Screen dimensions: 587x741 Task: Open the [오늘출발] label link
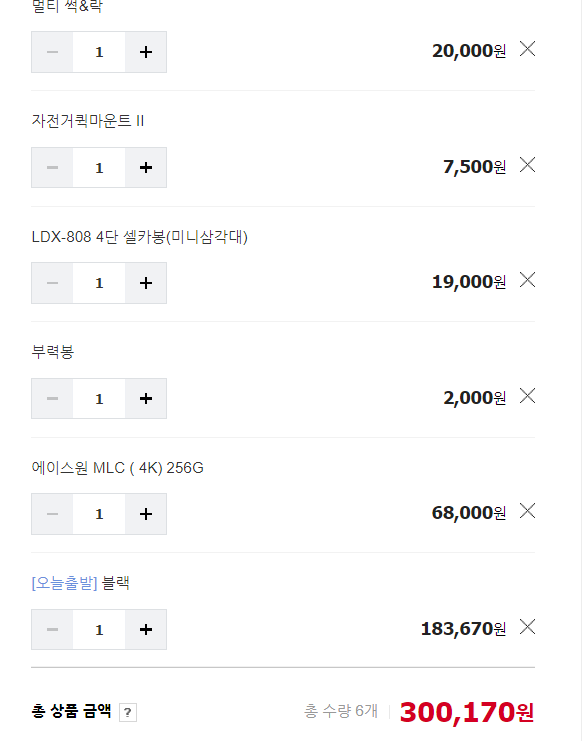coord(64,583)
